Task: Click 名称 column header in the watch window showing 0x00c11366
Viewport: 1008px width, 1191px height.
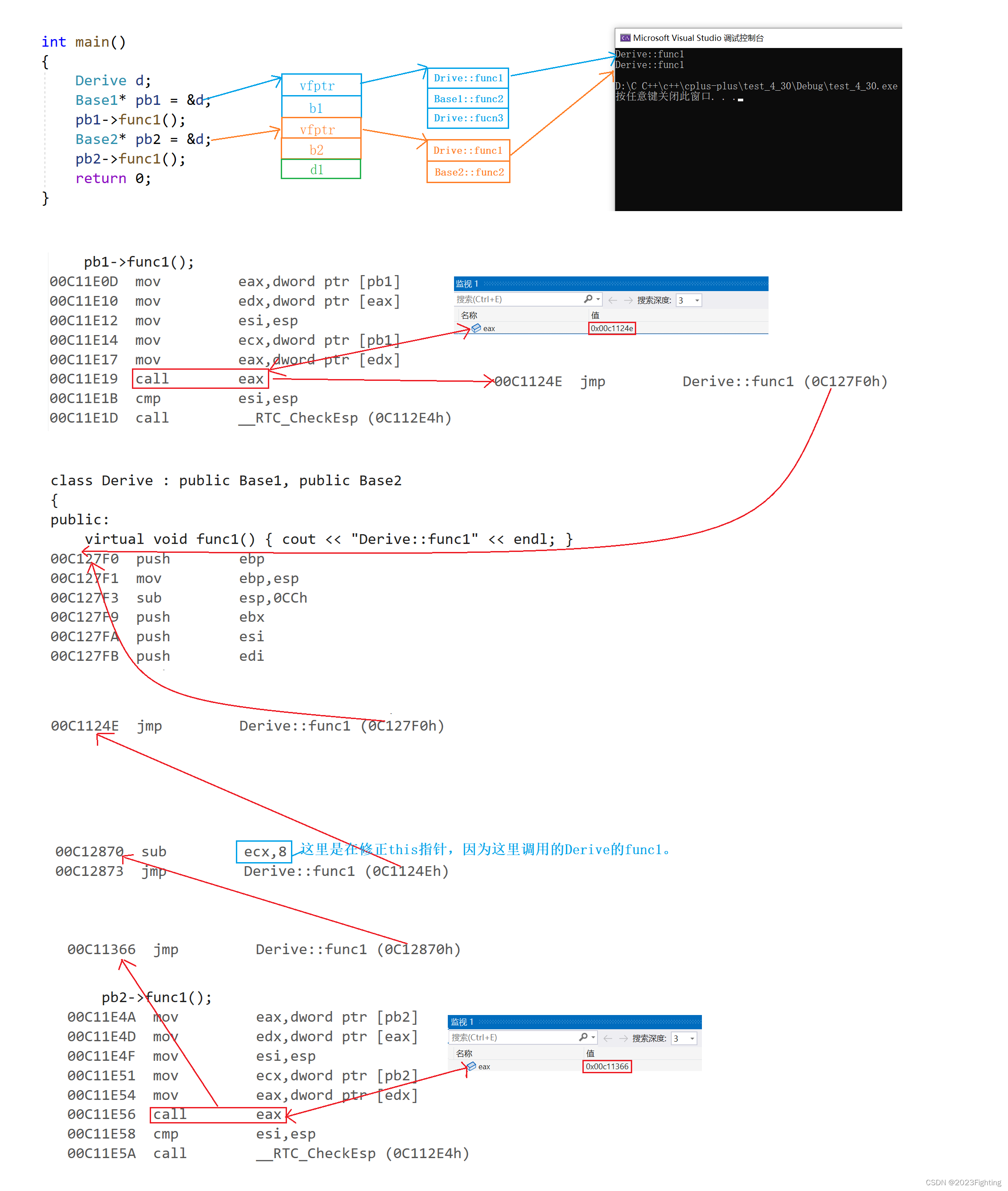Action: (x=464, y=1053)
